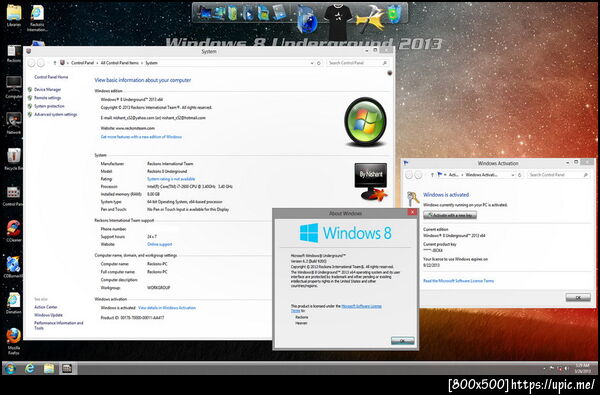Click the taskbar clock
Screen dimensions: 600x395
pos(583,368)
